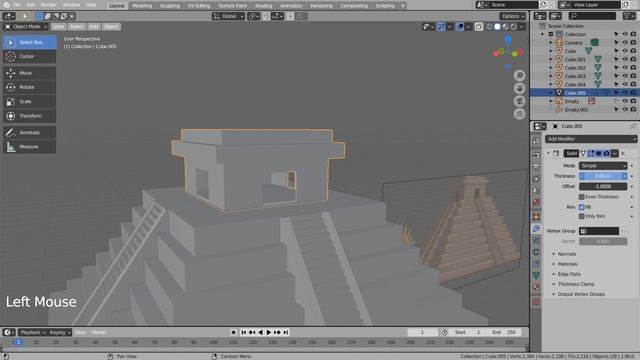Hide Cube.001 in viewport with eye icon
640x360 pixels.
click(625, 59)
